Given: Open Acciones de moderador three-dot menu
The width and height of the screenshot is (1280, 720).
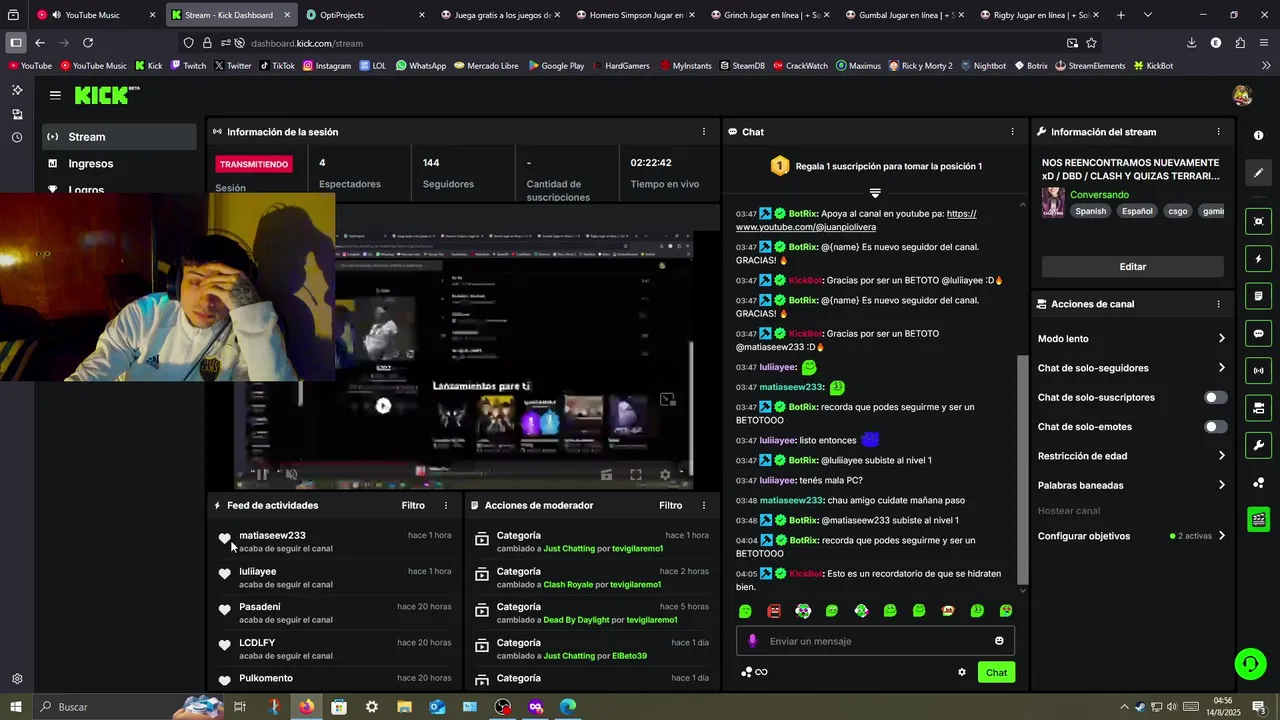Looking at the screenshot, I should pos(703,506).
